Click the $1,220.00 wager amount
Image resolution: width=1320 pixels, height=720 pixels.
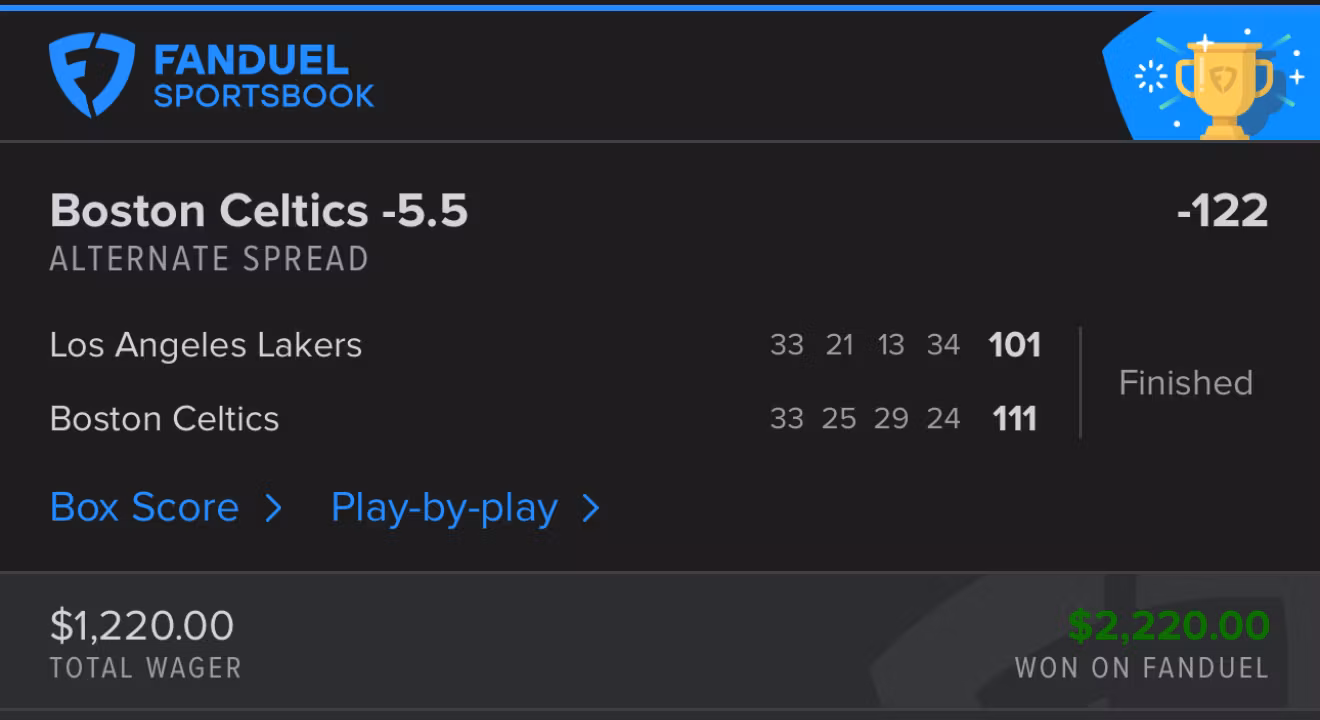142,626
